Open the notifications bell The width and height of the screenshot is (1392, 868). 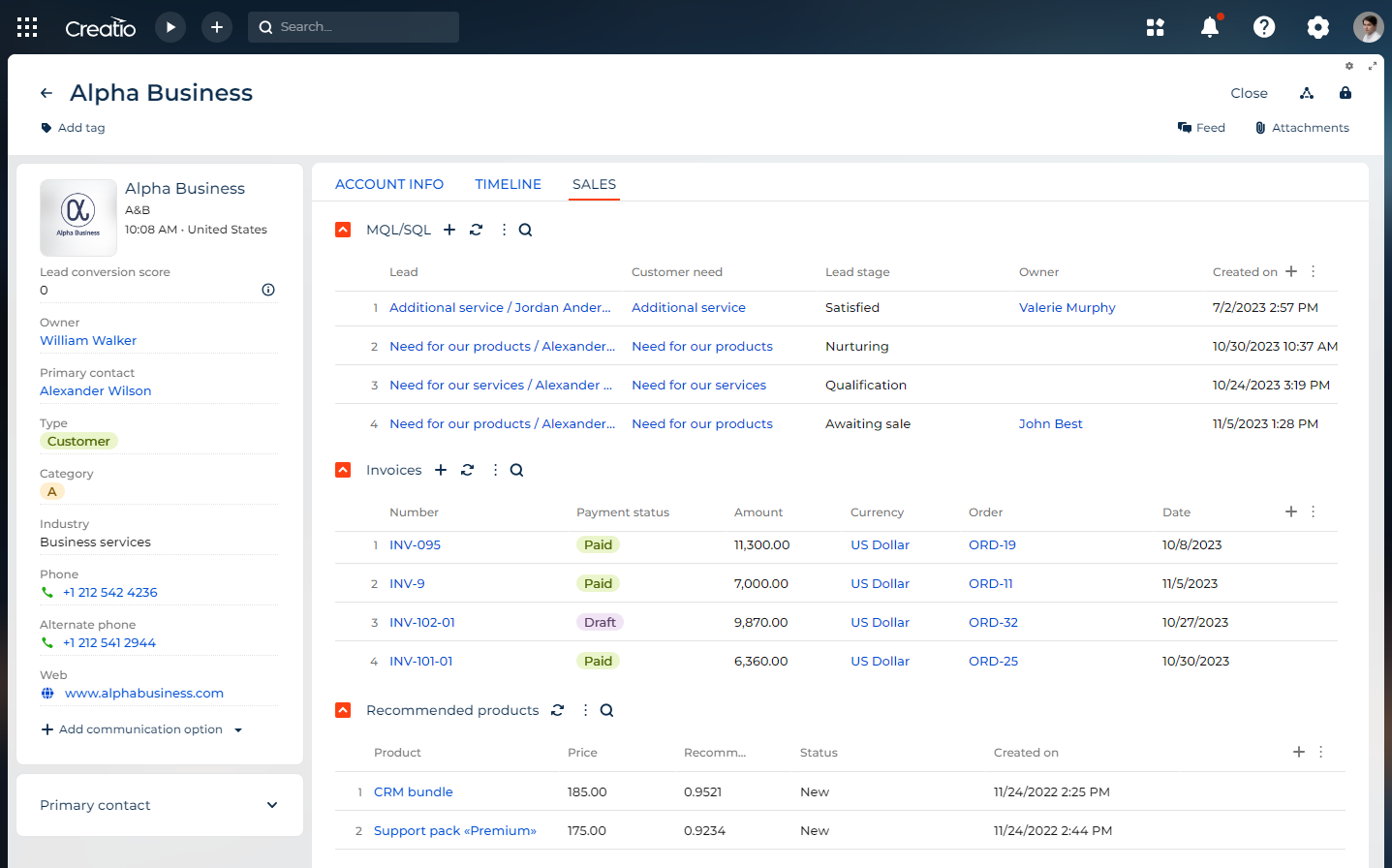[1210, 27]
